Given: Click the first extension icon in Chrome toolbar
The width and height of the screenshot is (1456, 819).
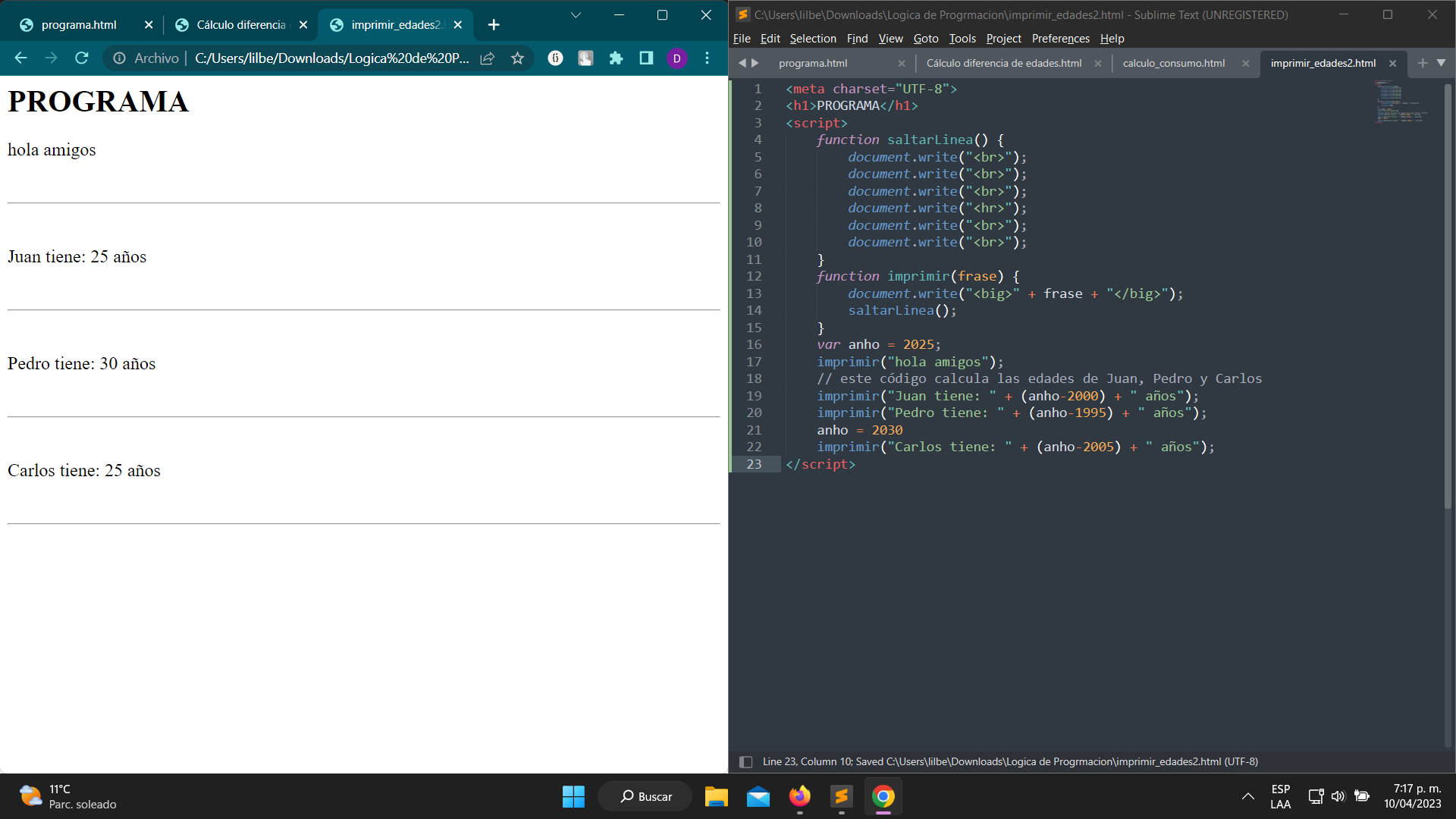Looking at the screenshot, I should [555, 58].
